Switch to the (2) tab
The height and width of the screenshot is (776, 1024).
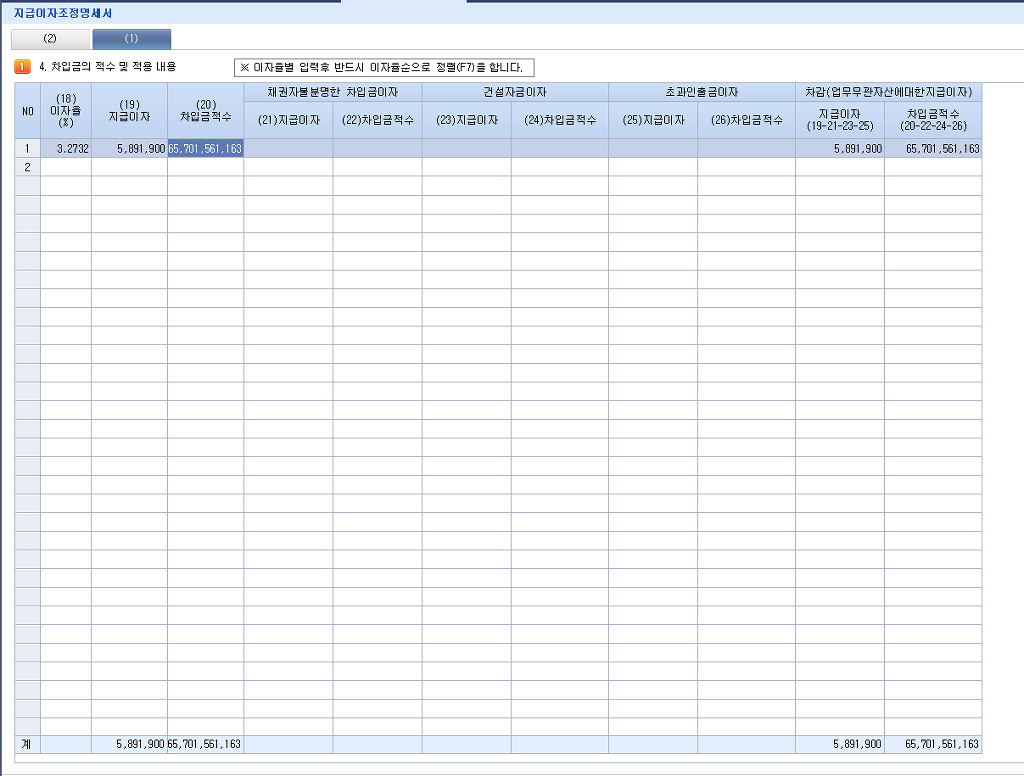pyautogui.click(x=50, y=39)
